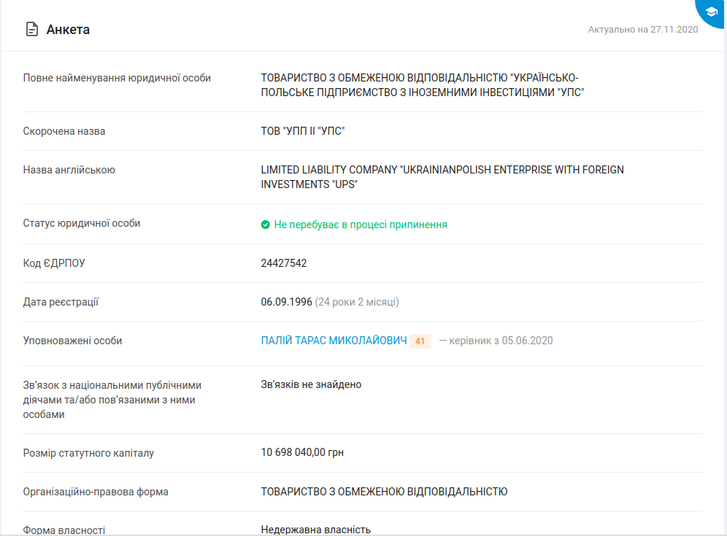
Task: Click the Розмір статутного капіталу label
Action: (x=89, y=453)
